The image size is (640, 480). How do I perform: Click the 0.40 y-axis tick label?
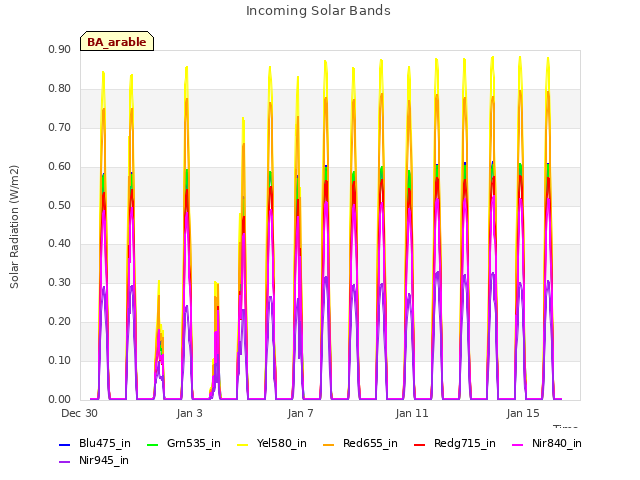(x=59, y=243)
